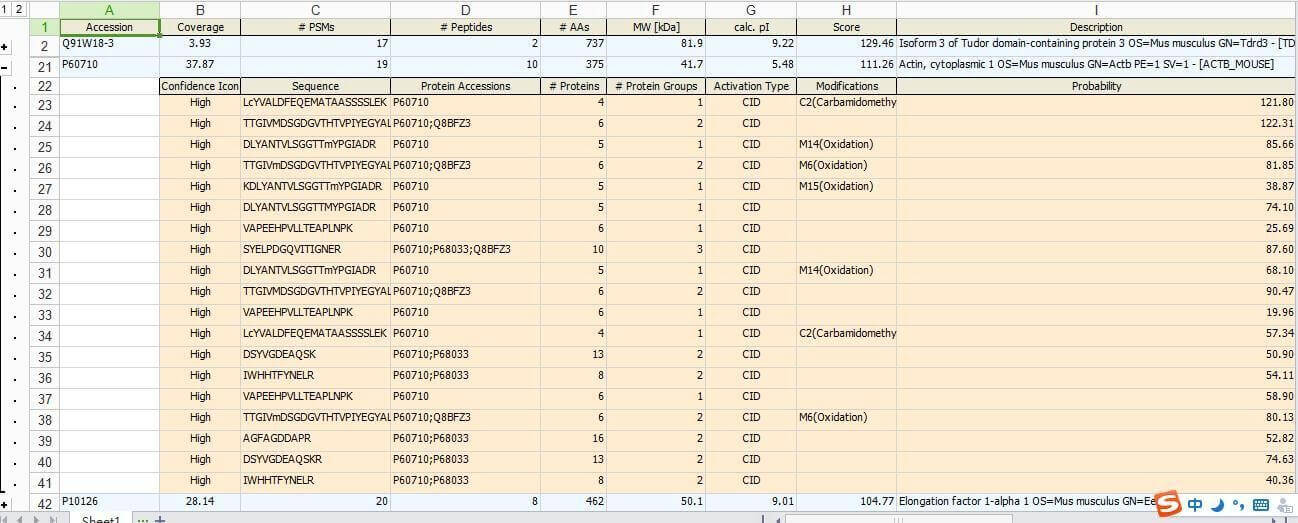This screenshot has width=1298, height=523.
Task: Add a new sheet with plus icon
Action: (x=161, y=518)
